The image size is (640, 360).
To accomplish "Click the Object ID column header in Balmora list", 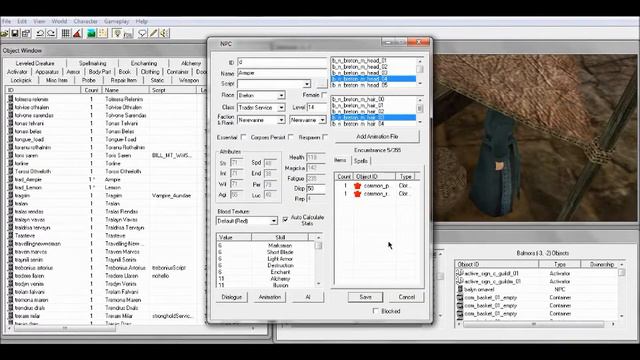I will click(496, 264).
